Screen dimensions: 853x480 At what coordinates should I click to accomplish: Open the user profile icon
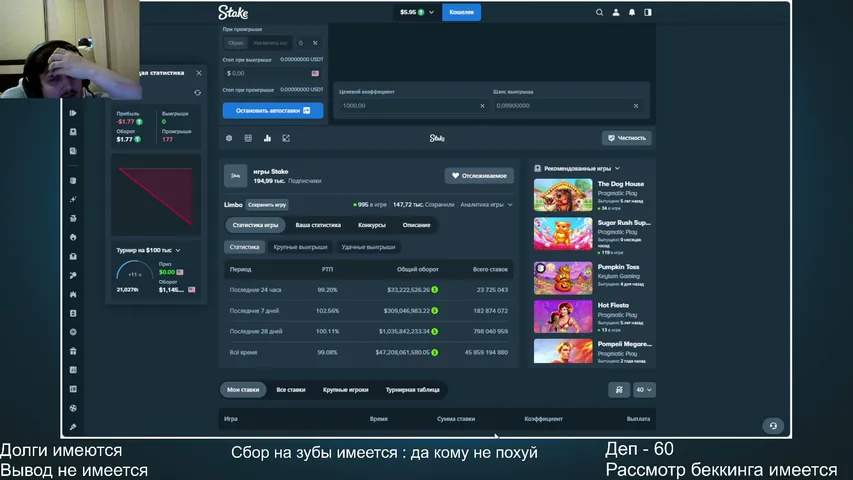point(616,12)
